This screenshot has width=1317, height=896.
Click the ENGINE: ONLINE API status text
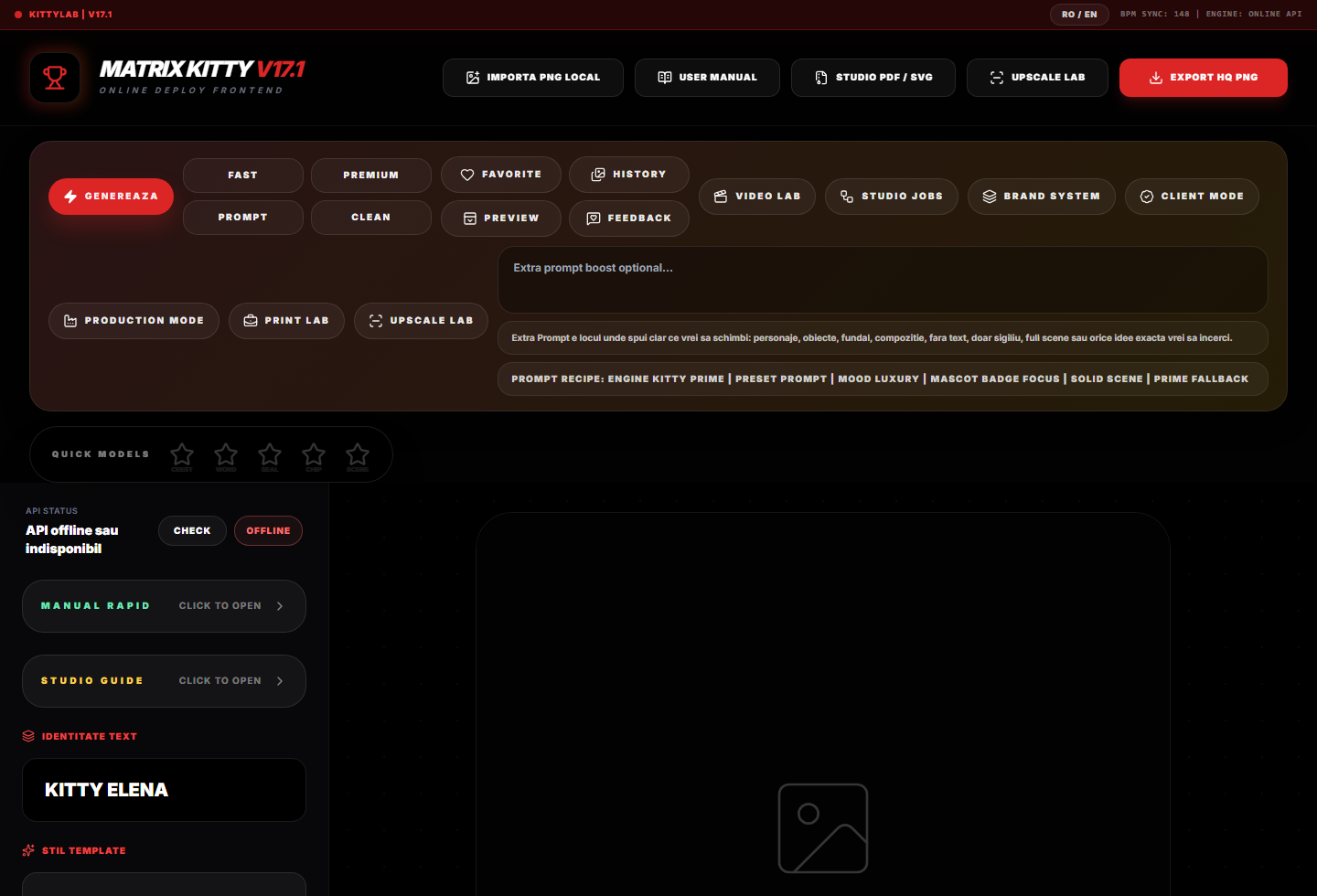(x=1254, y=15)
